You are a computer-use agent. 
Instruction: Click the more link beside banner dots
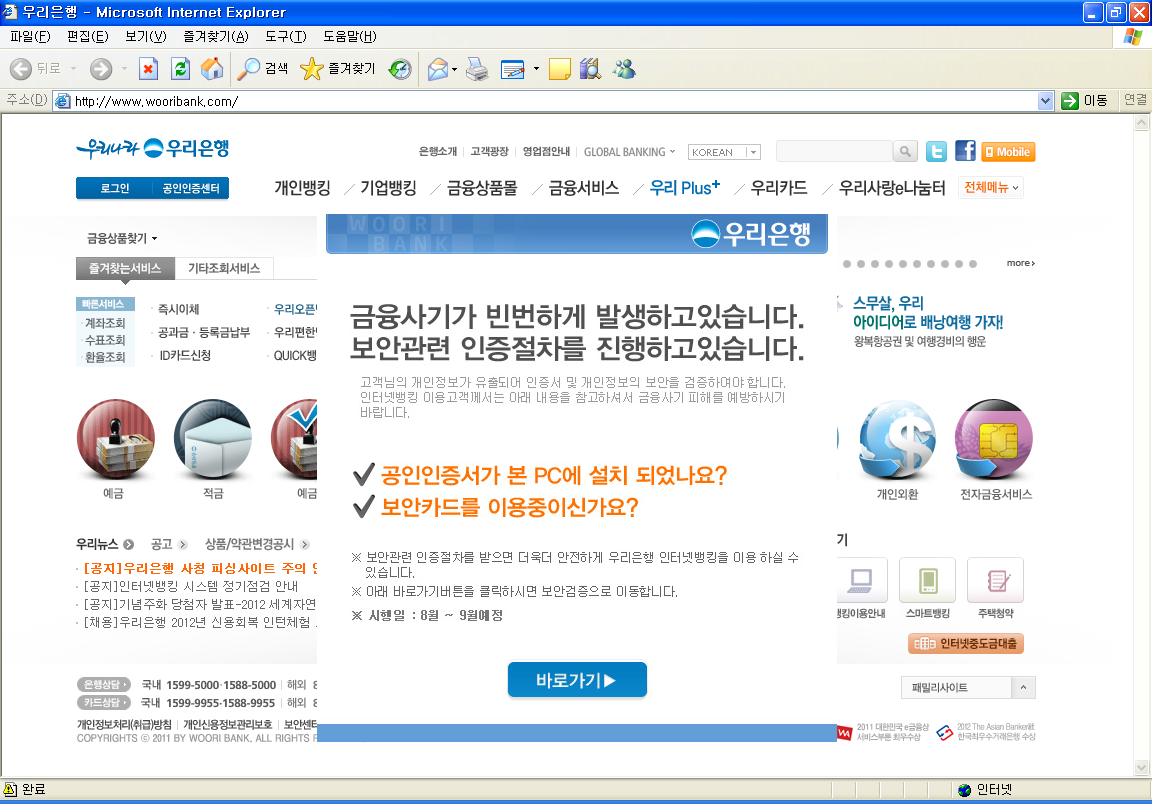(1020, 263)
